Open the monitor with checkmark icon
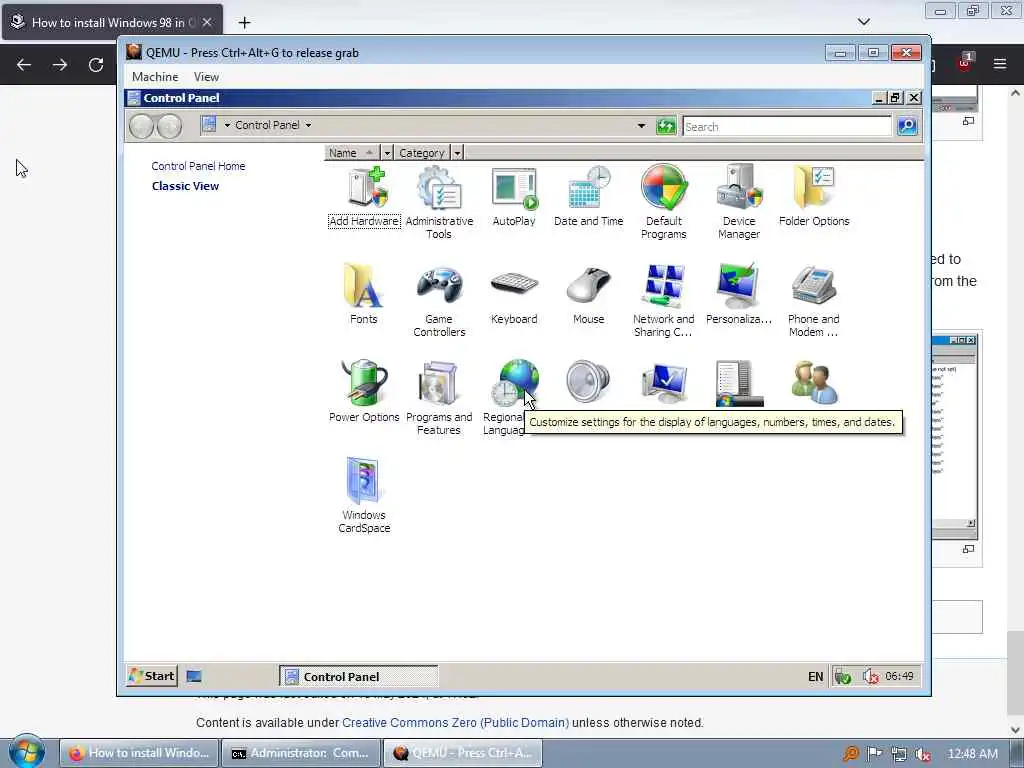The width and height of the screenshot is (1024, 768). (664, 384)
